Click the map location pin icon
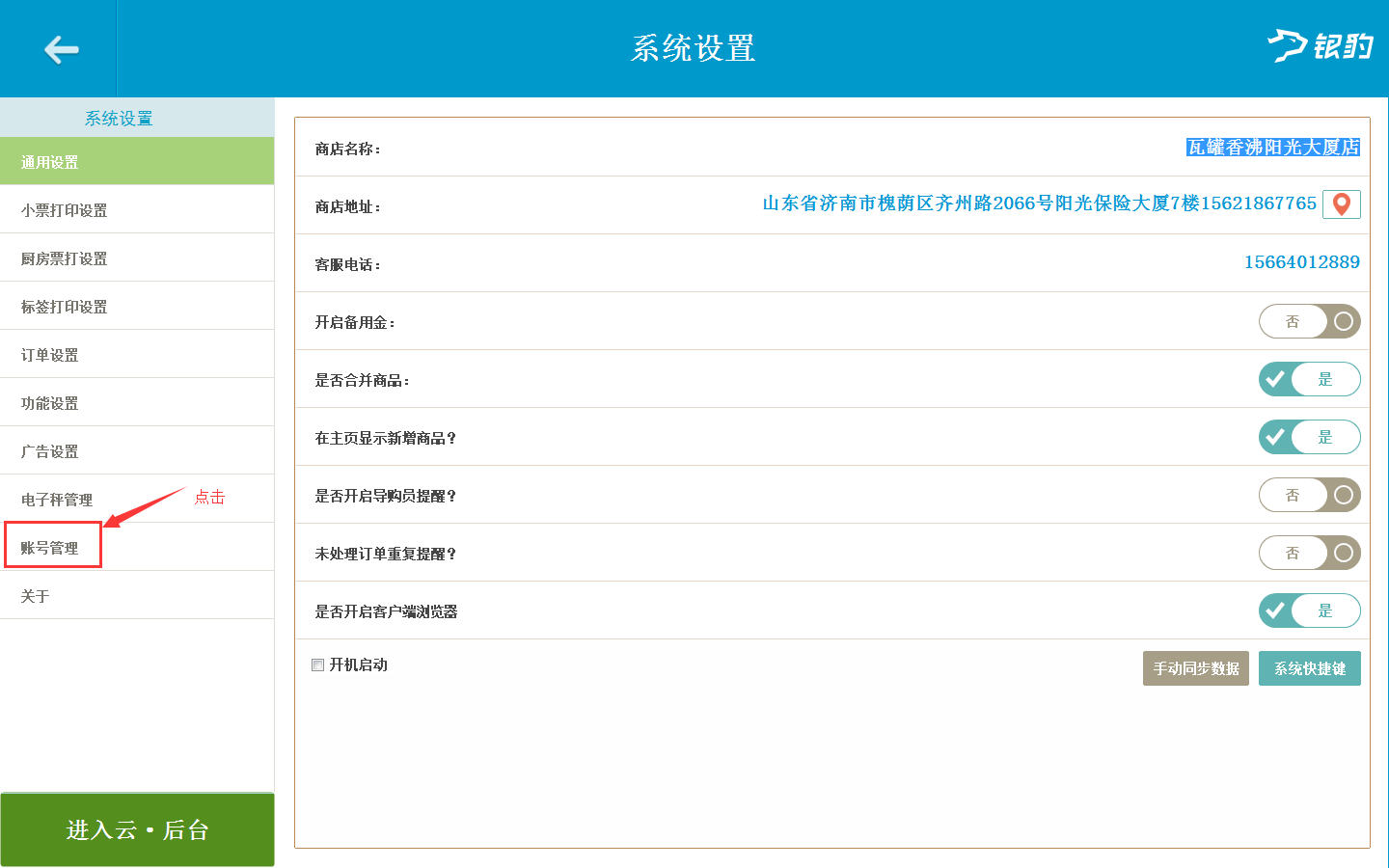Screen dimensions: 1389x868 click(1341, 204)
